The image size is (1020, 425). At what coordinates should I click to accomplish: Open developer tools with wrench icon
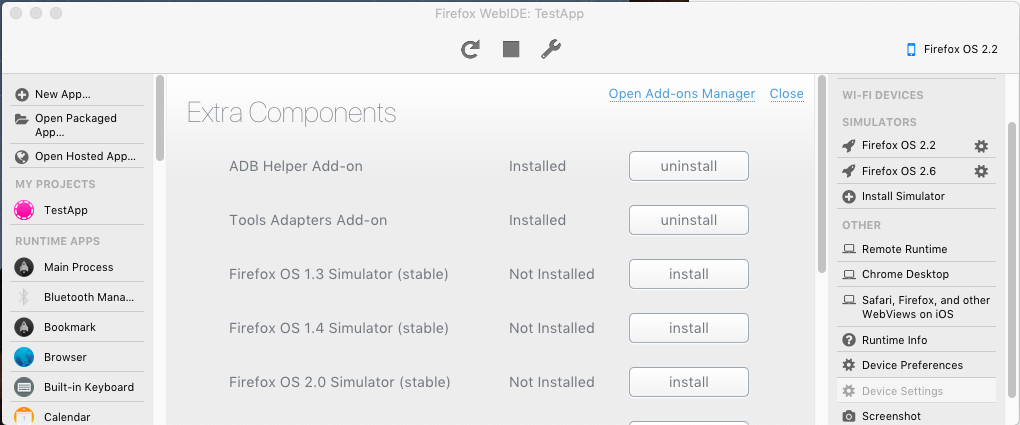[x=551, y=49]
